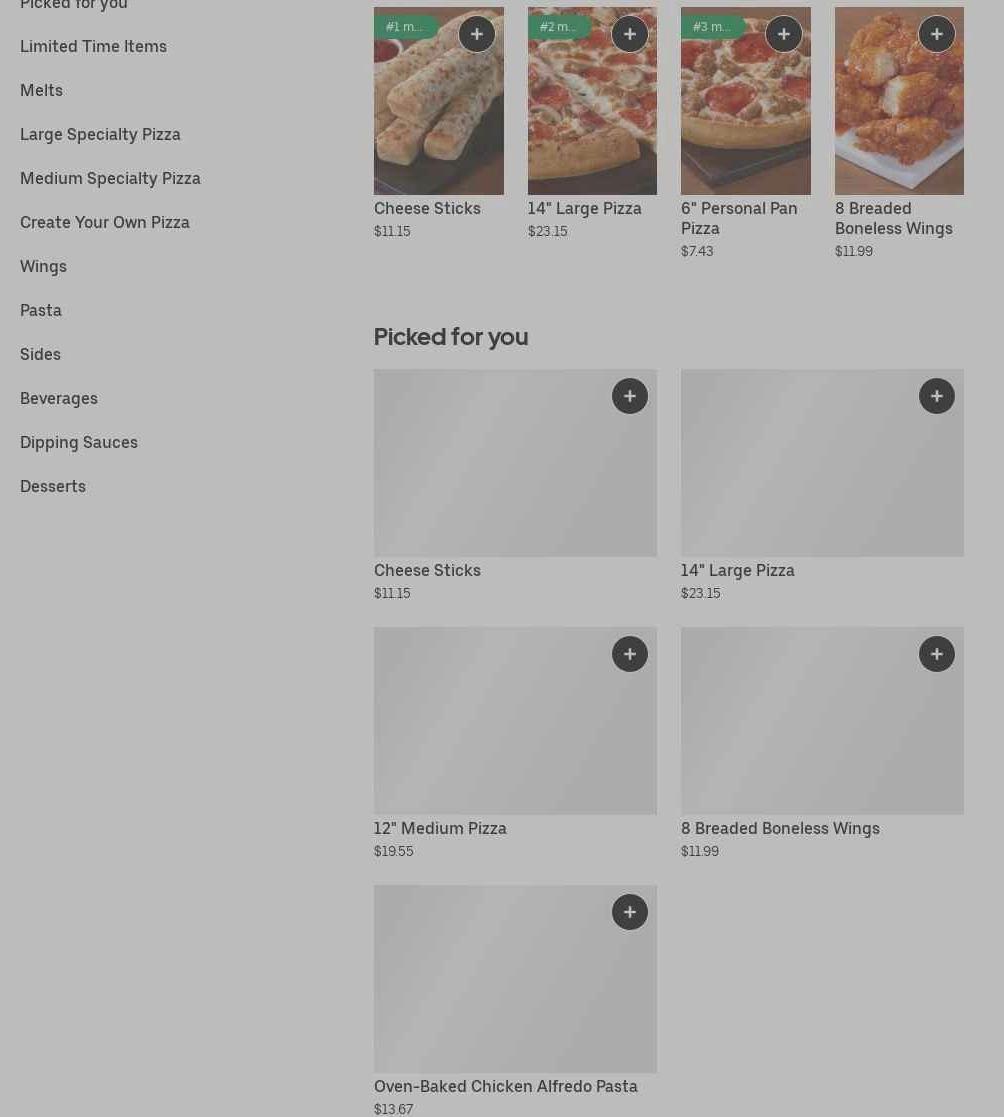Open Oven-Baked Chicken Alfredo Pasta title link
Viewport: 1004px width, 1117px height.
click(505, 1086)
